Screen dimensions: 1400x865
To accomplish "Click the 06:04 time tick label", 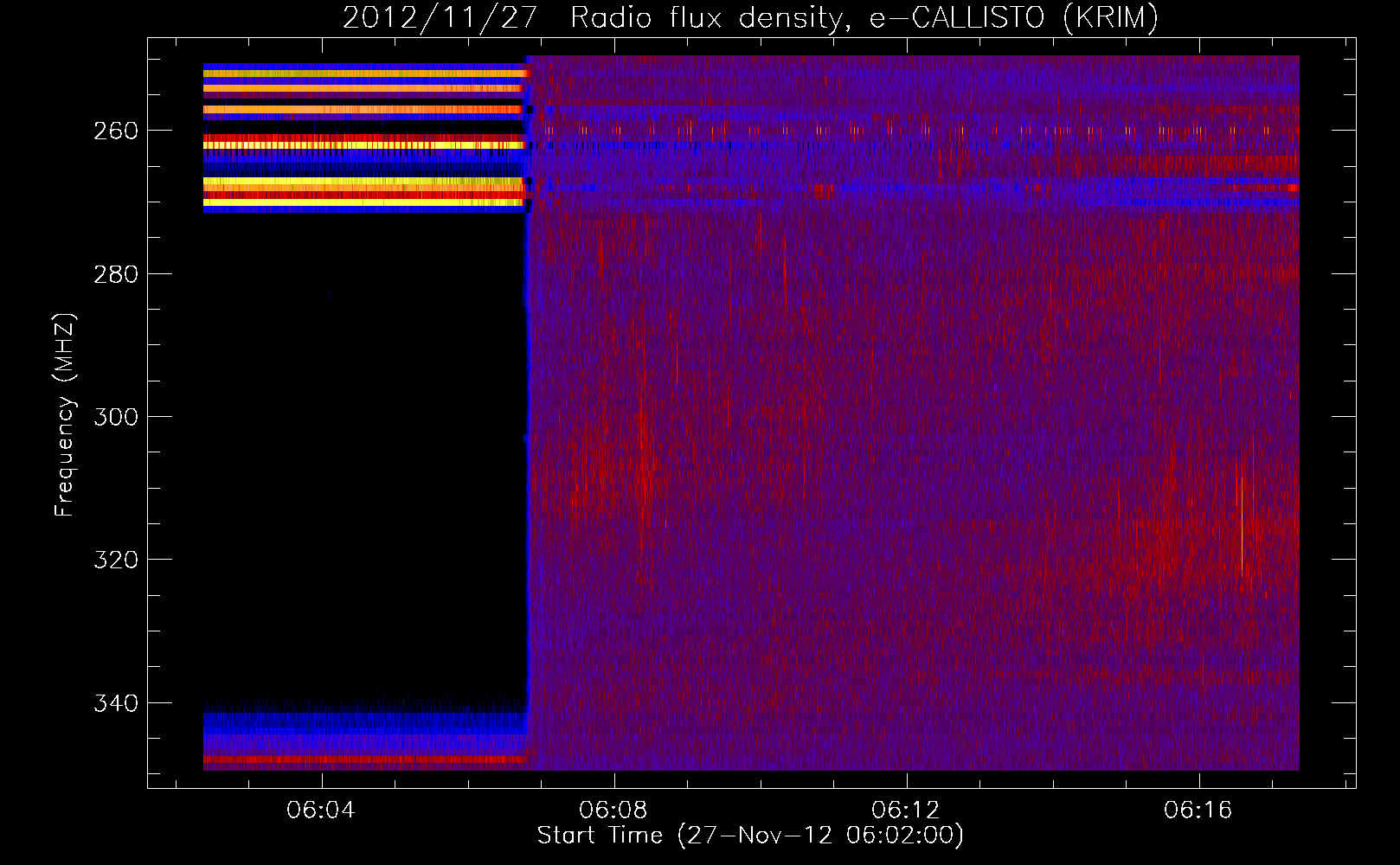I will pos(321,811).
